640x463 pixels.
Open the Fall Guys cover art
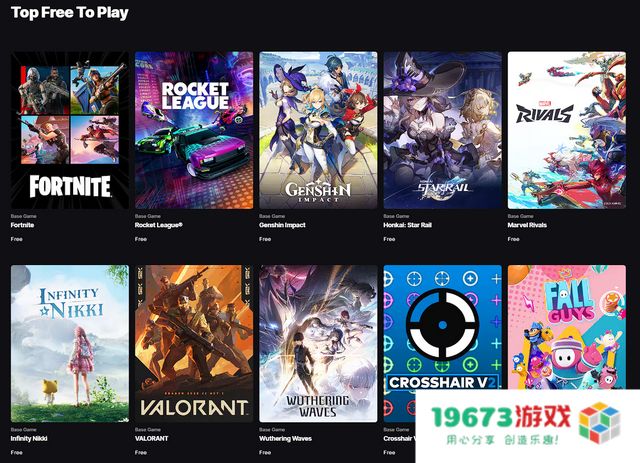pos(567,327)
